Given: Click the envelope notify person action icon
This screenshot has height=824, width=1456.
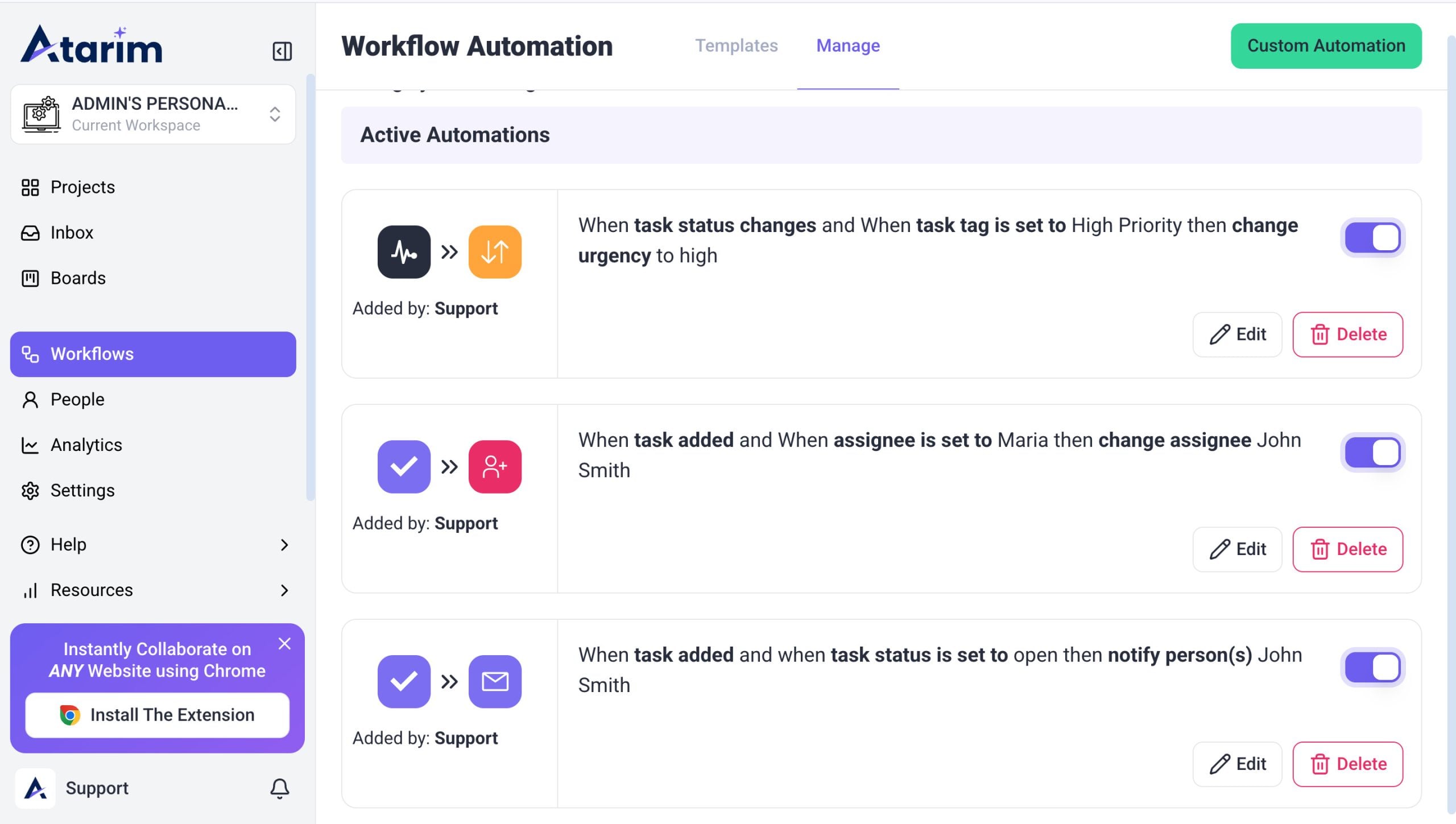Looking at the screenshot, I should pyautogui.click(x=494, y=681).
